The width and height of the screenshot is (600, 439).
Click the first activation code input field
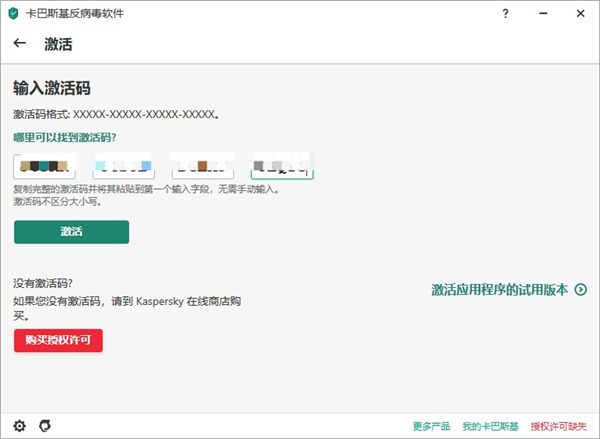pos(45,166)
